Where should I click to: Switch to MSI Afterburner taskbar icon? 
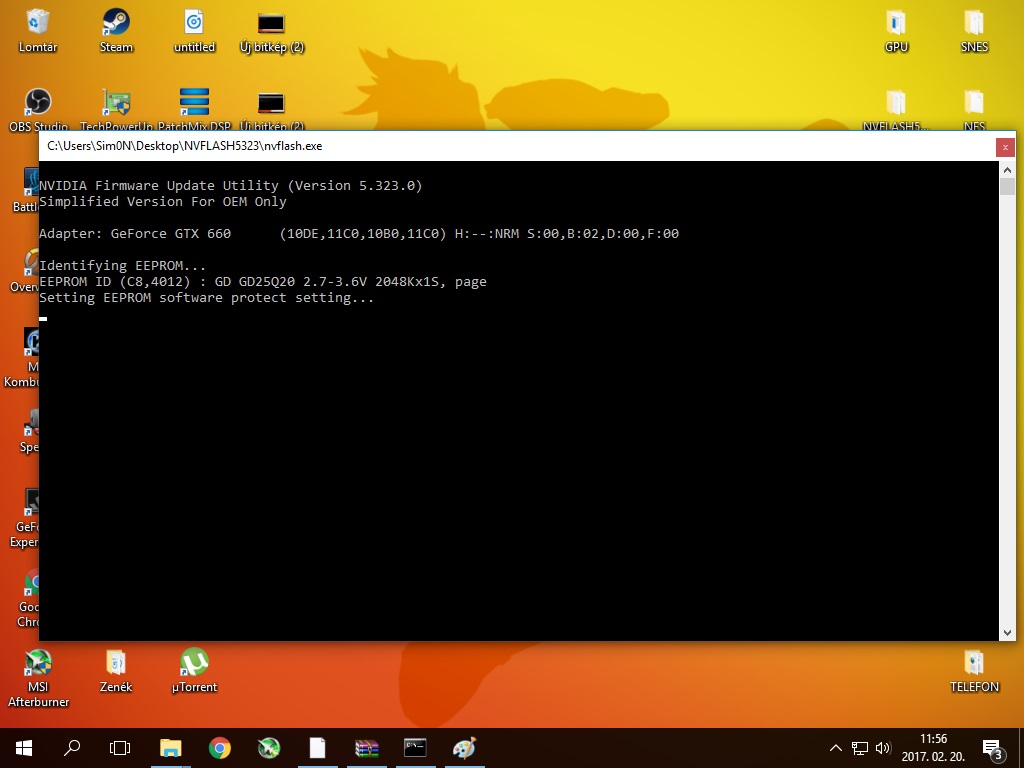pos(268,748)
